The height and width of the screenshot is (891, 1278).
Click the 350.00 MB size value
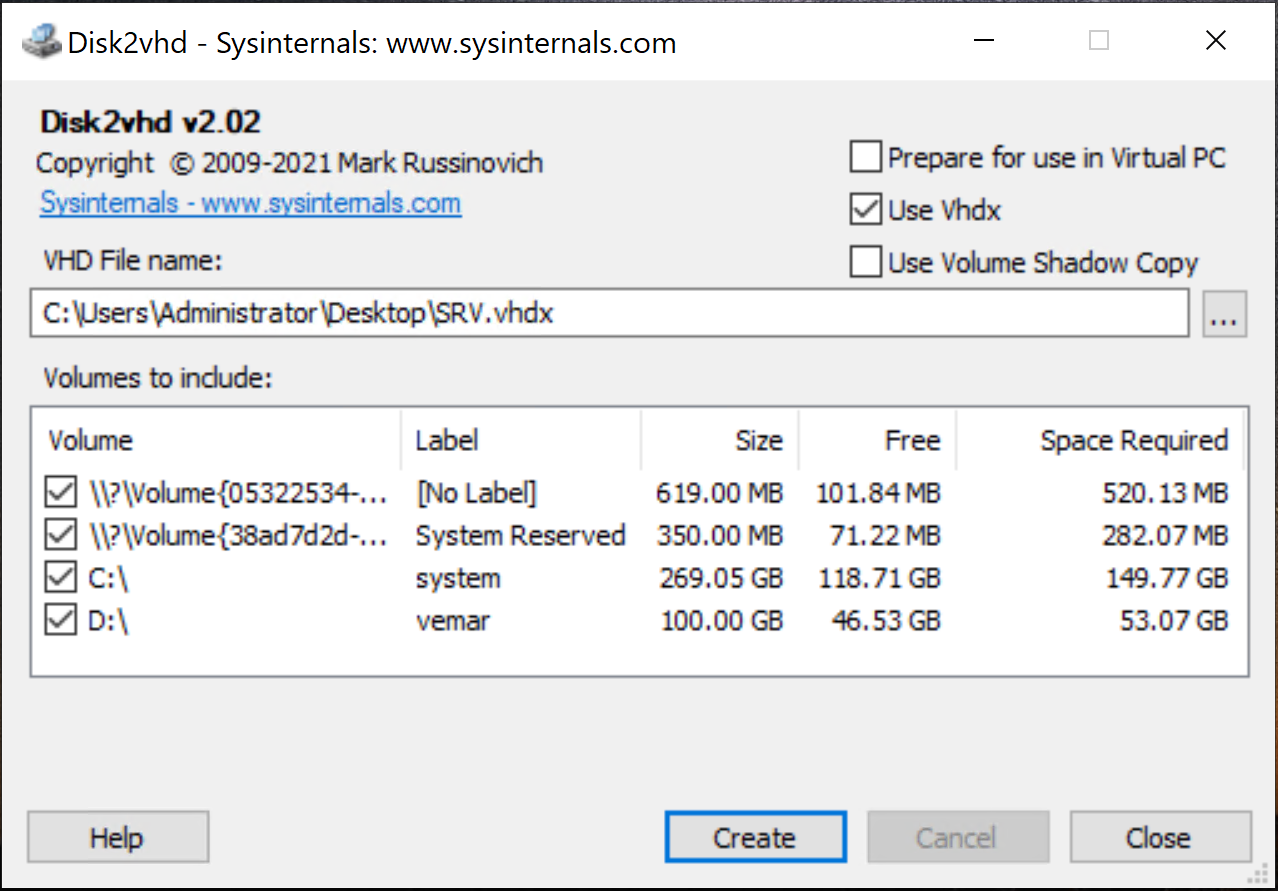click(720, 536)
